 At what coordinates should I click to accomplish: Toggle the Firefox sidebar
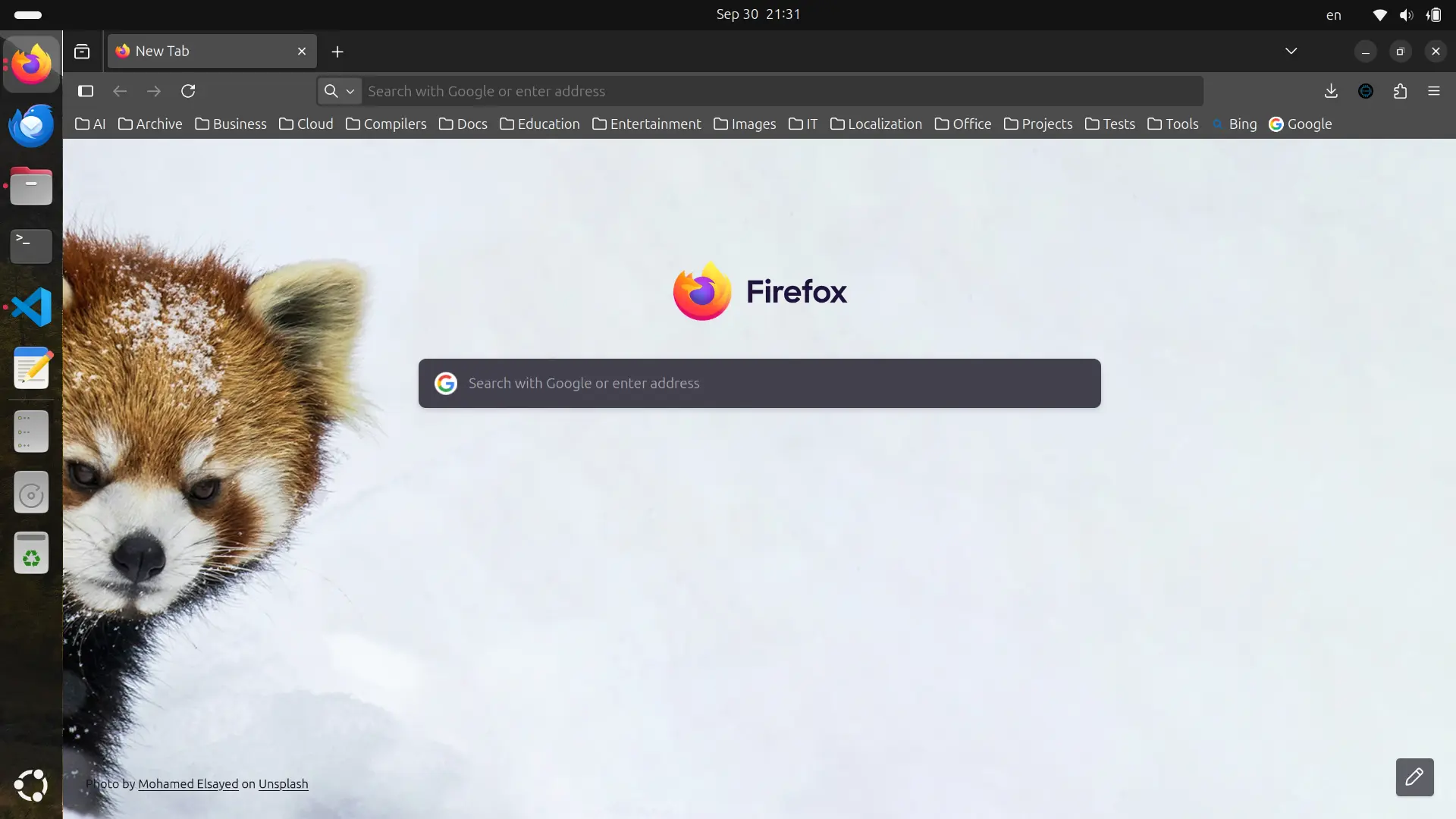pyautogui.click(x=86, y=91)
